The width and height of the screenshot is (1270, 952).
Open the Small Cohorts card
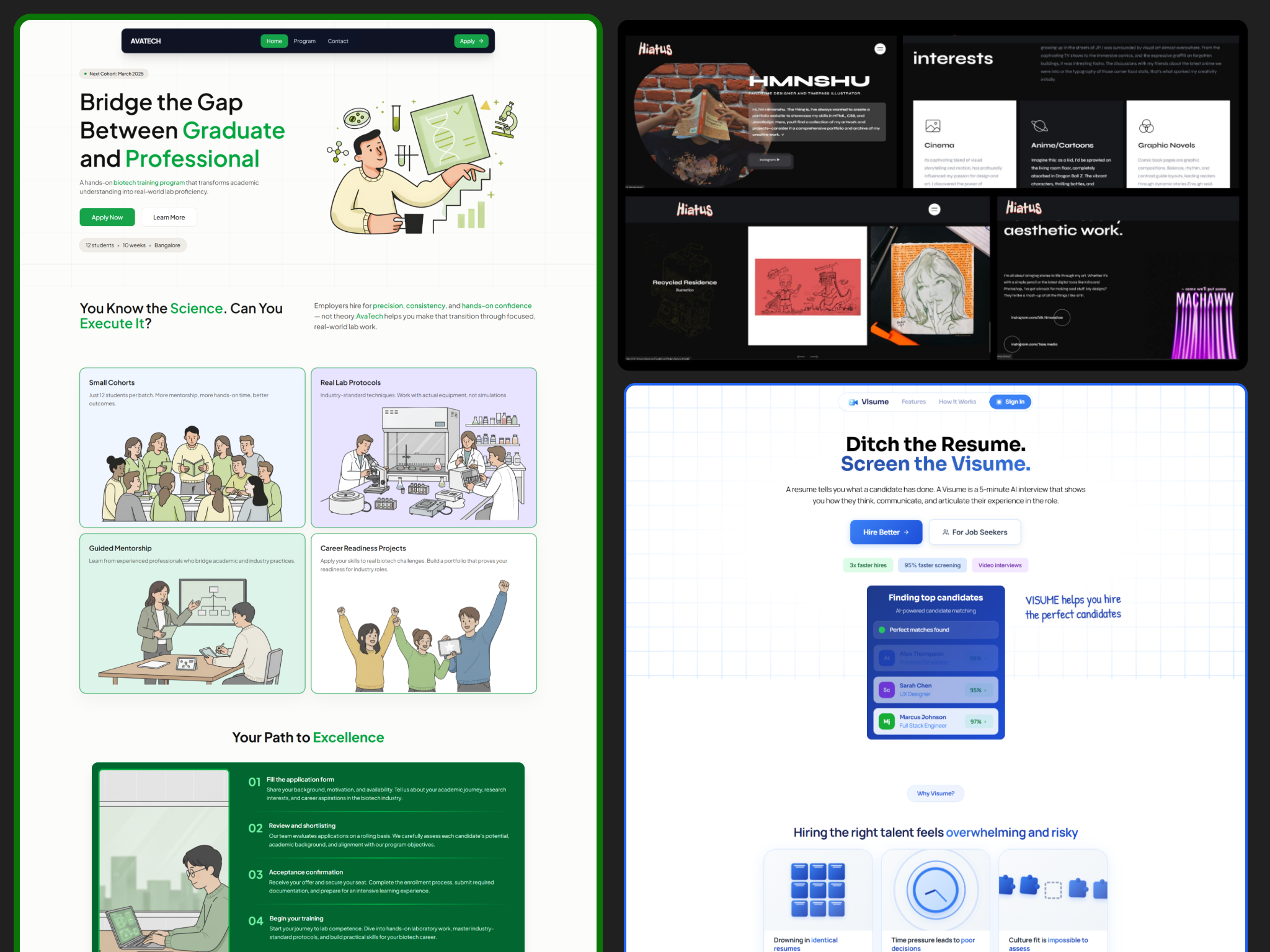[192, 447]
